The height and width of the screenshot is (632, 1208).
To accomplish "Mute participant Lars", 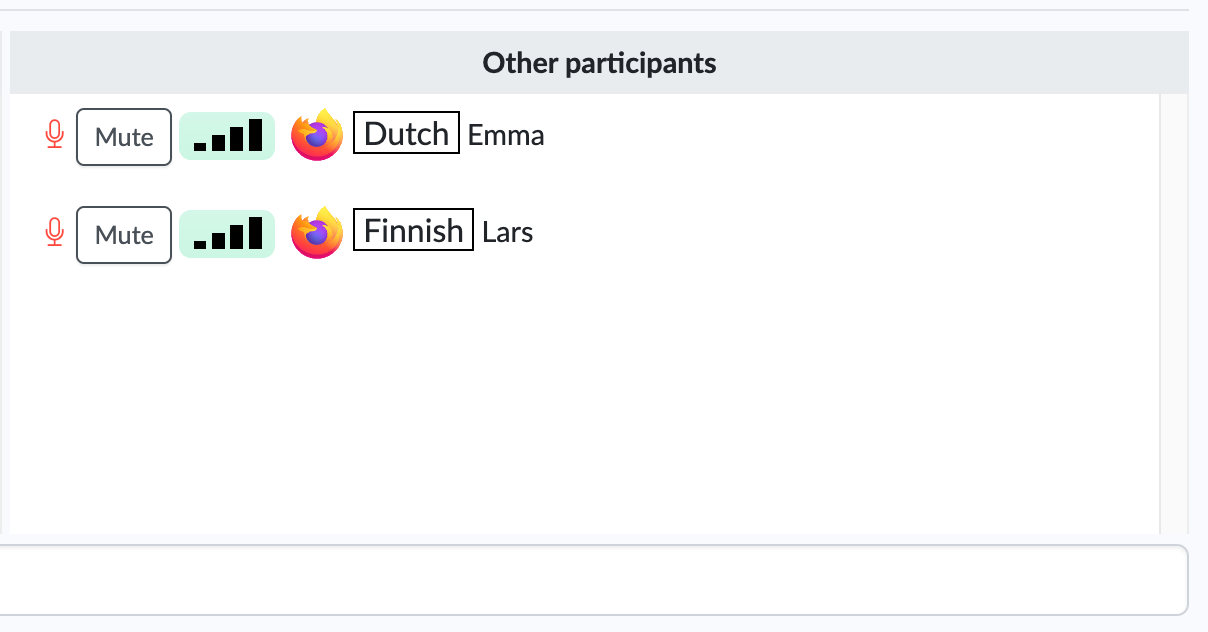I will 124,235.
